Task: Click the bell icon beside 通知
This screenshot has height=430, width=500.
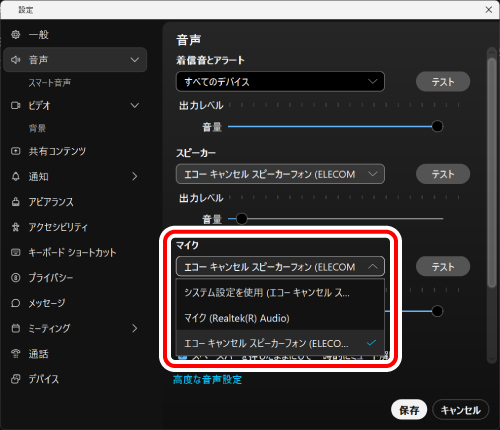Action: pyautogui.click(x=15, y=176)
